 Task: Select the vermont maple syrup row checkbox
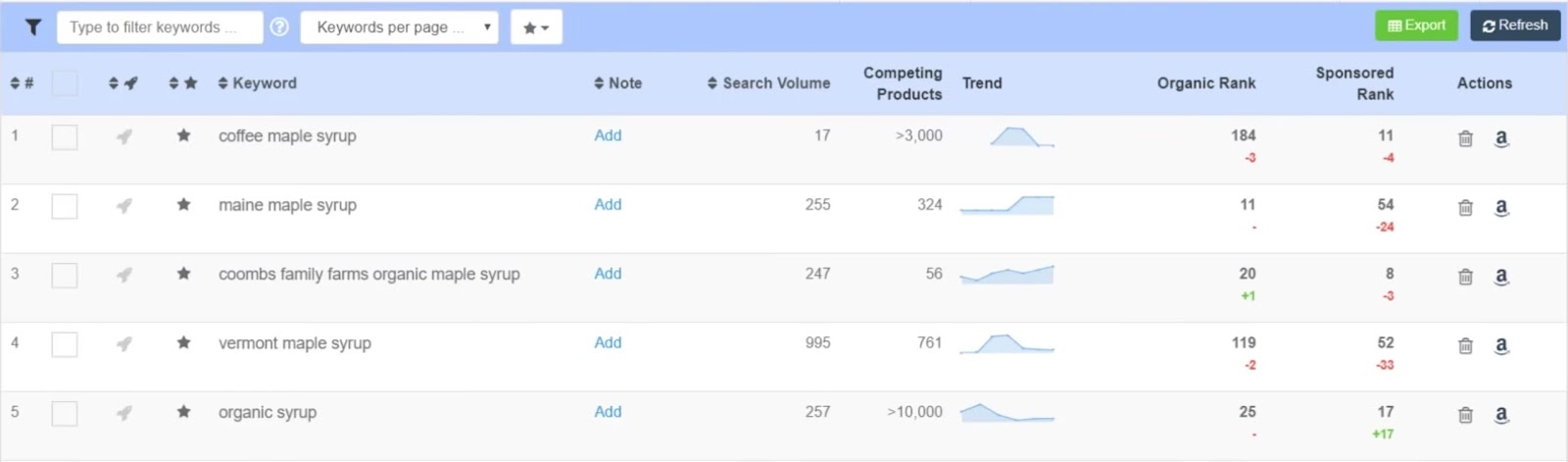pyautogui.click(x=65, y=344)
